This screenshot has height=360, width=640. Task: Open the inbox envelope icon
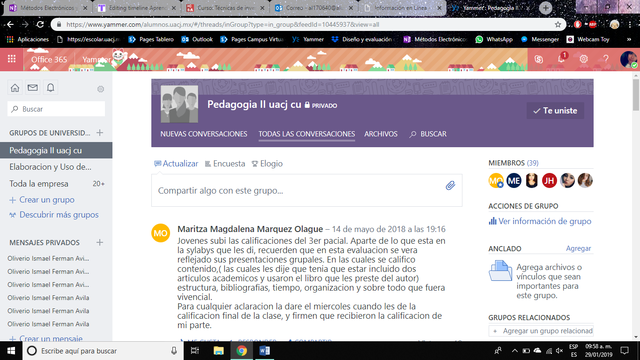point(33,87)
